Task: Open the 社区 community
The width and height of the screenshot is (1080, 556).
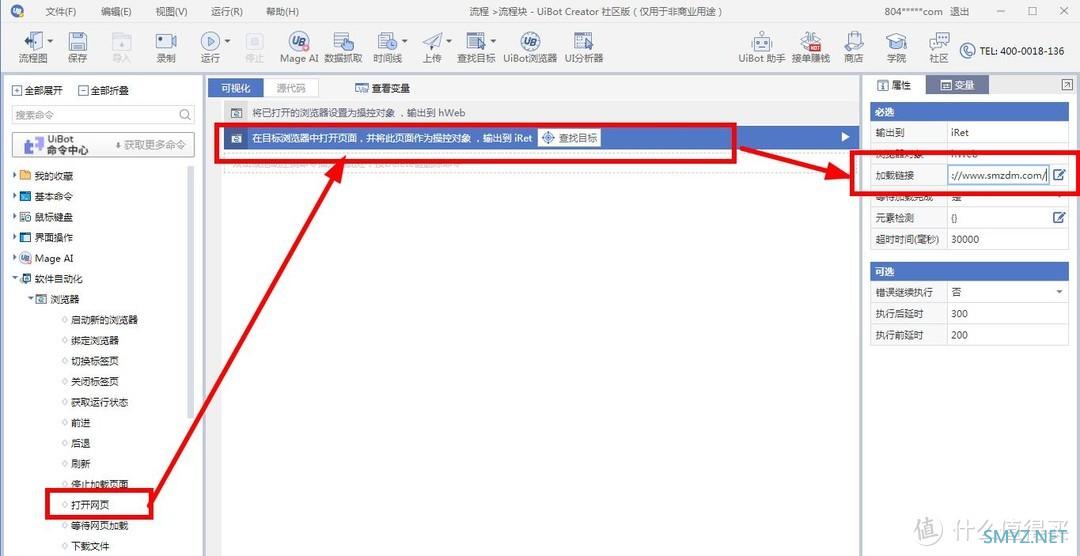Action: click(939, 48)
